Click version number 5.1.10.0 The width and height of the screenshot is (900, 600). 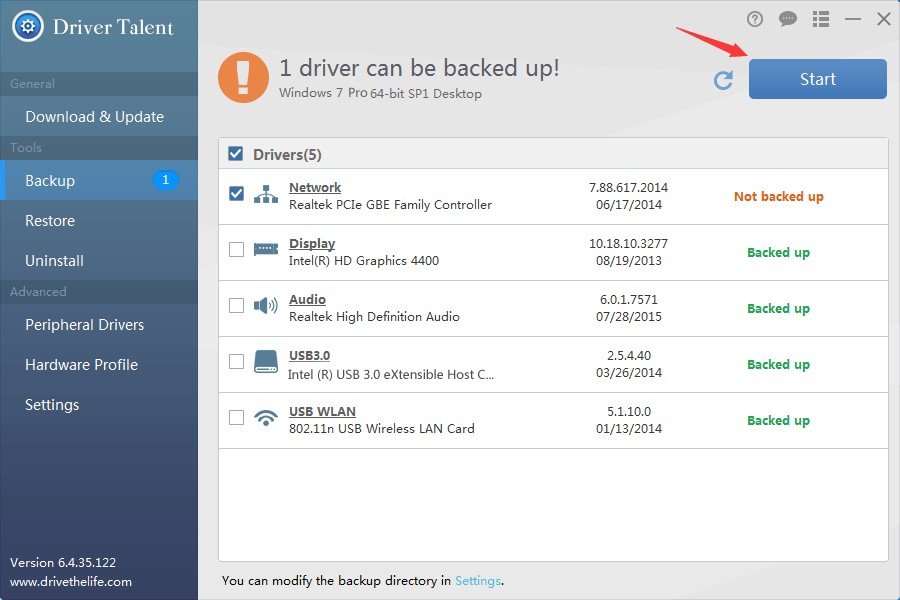pyautogui.click(x=629, y=411)
